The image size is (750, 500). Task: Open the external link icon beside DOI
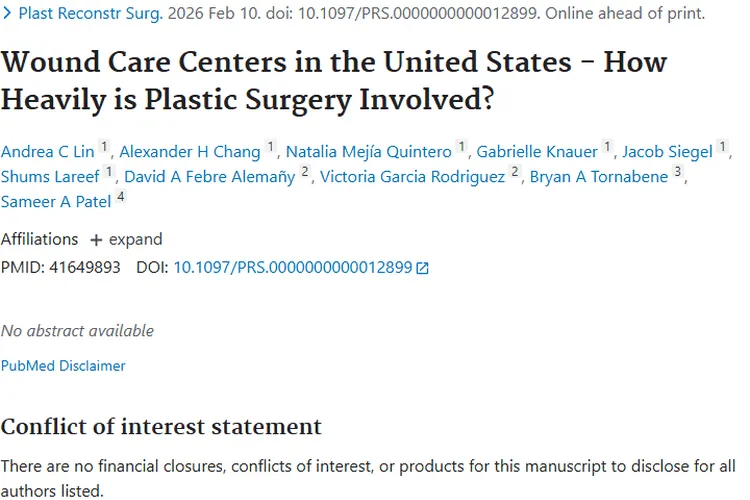point(423,269)
